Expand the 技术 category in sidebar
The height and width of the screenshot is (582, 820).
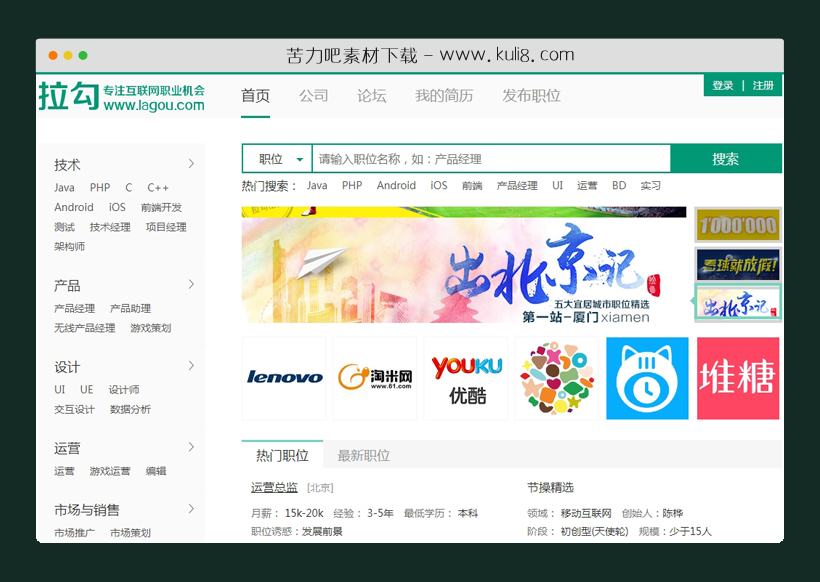tap(65, 165)
